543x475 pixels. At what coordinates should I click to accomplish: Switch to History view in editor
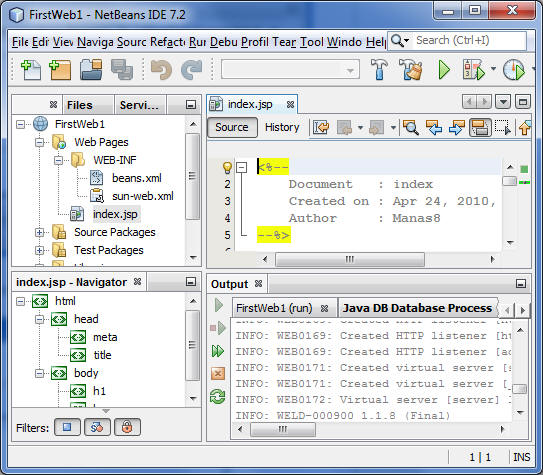coord(282,127)
